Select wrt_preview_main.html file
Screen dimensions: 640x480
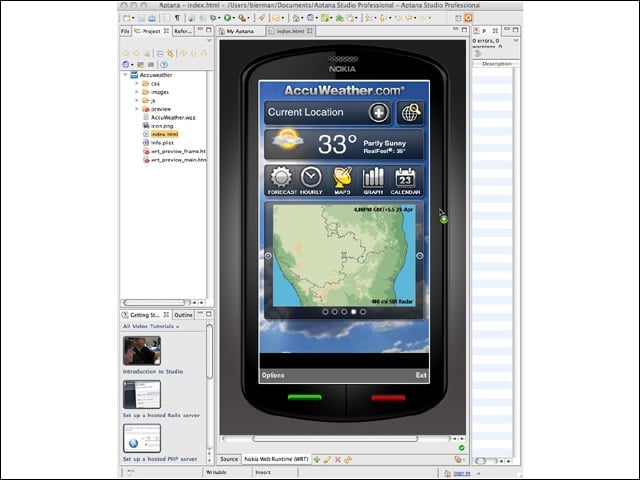(x=174, y=160)
